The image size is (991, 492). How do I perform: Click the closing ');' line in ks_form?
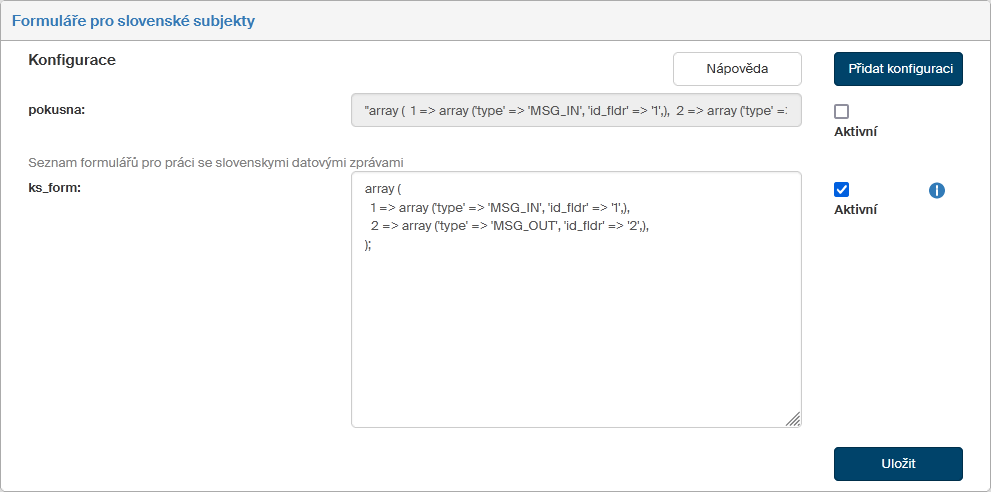(369, 245)
